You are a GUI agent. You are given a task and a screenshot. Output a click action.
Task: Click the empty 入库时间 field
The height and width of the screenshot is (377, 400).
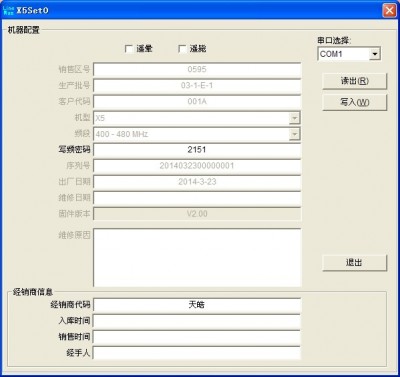point(197,321)
